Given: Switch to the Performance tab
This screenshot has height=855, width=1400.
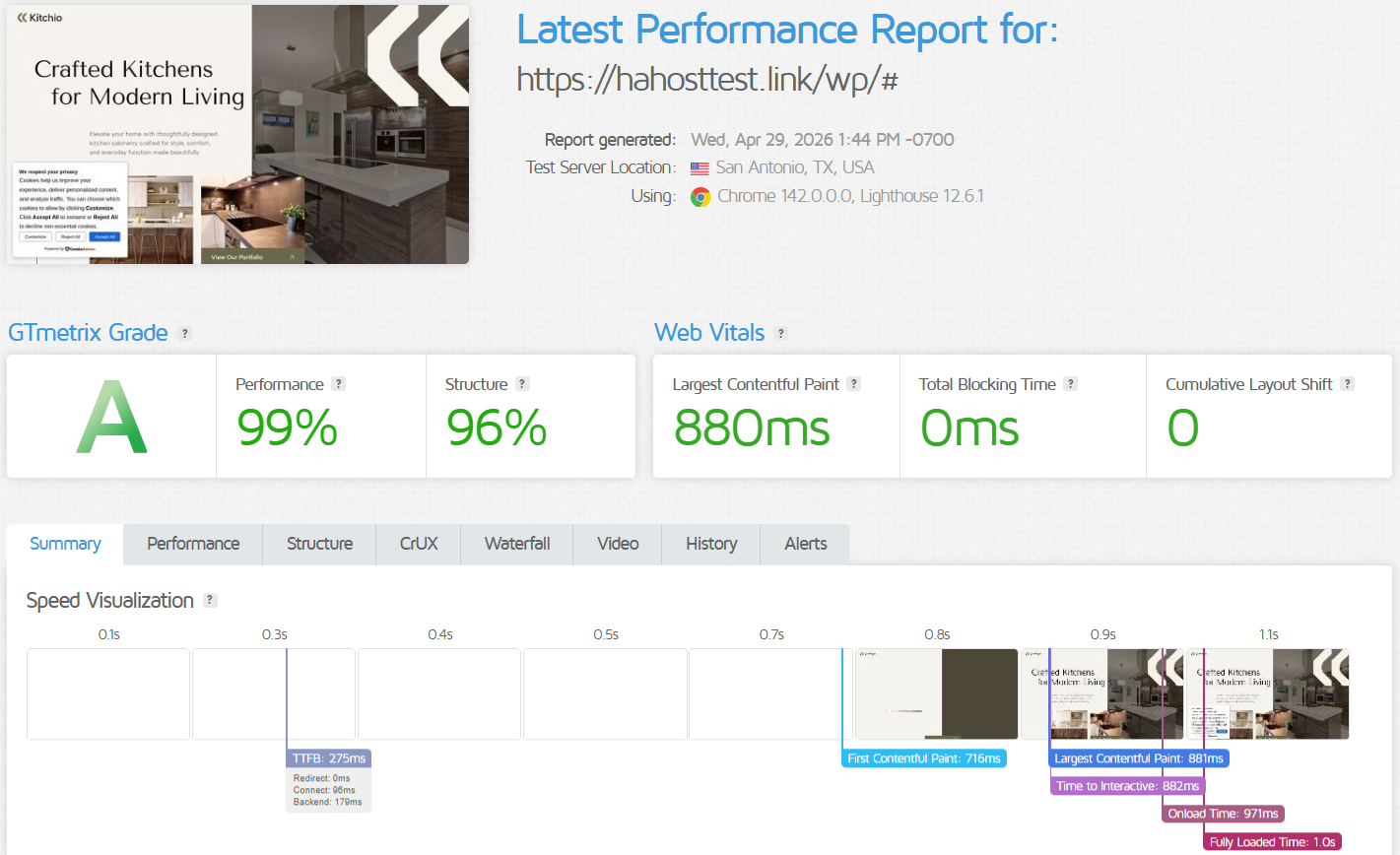Looking at the screenshot, I should tap(193, 544).
